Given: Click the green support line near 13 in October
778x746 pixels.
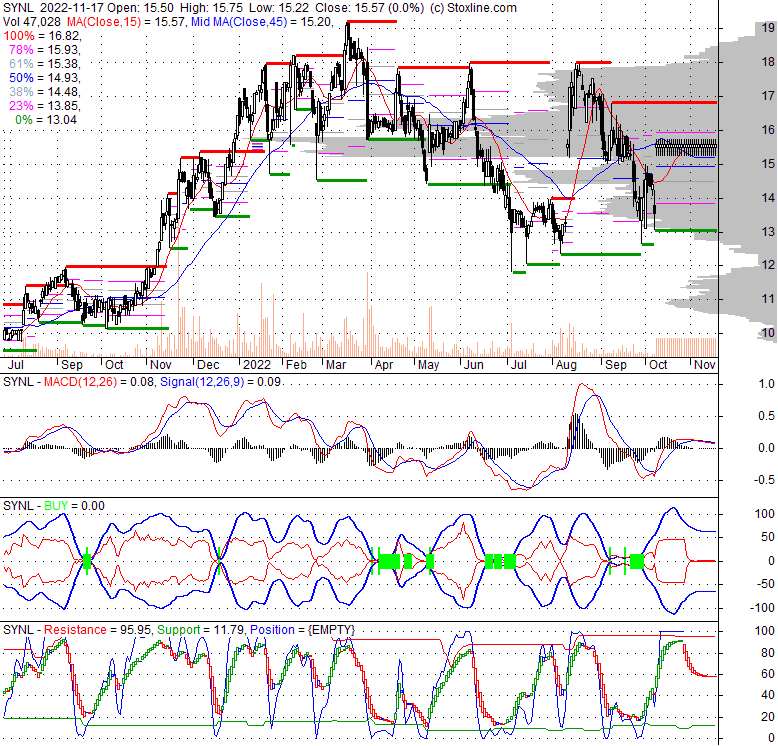Looking at the screenshot, I should [x=686, y=230].
